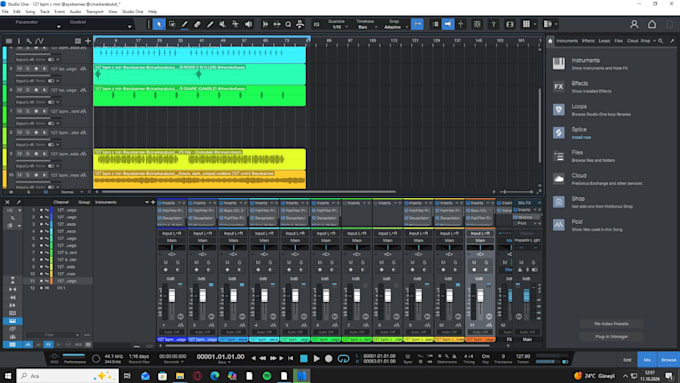Solo mixer channel 1
Screen dimensions: 680x383
point(178,262)
